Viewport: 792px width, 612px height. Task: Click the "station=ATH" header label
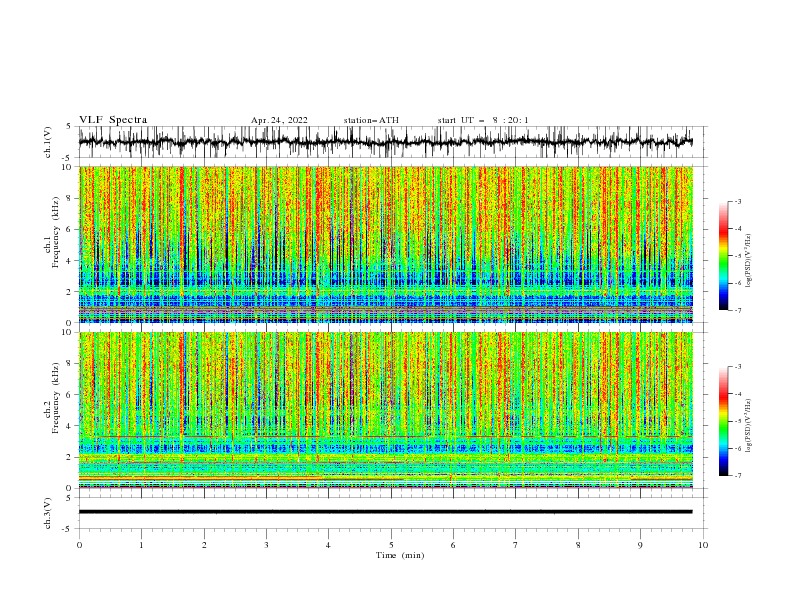(x=371, y=120)
